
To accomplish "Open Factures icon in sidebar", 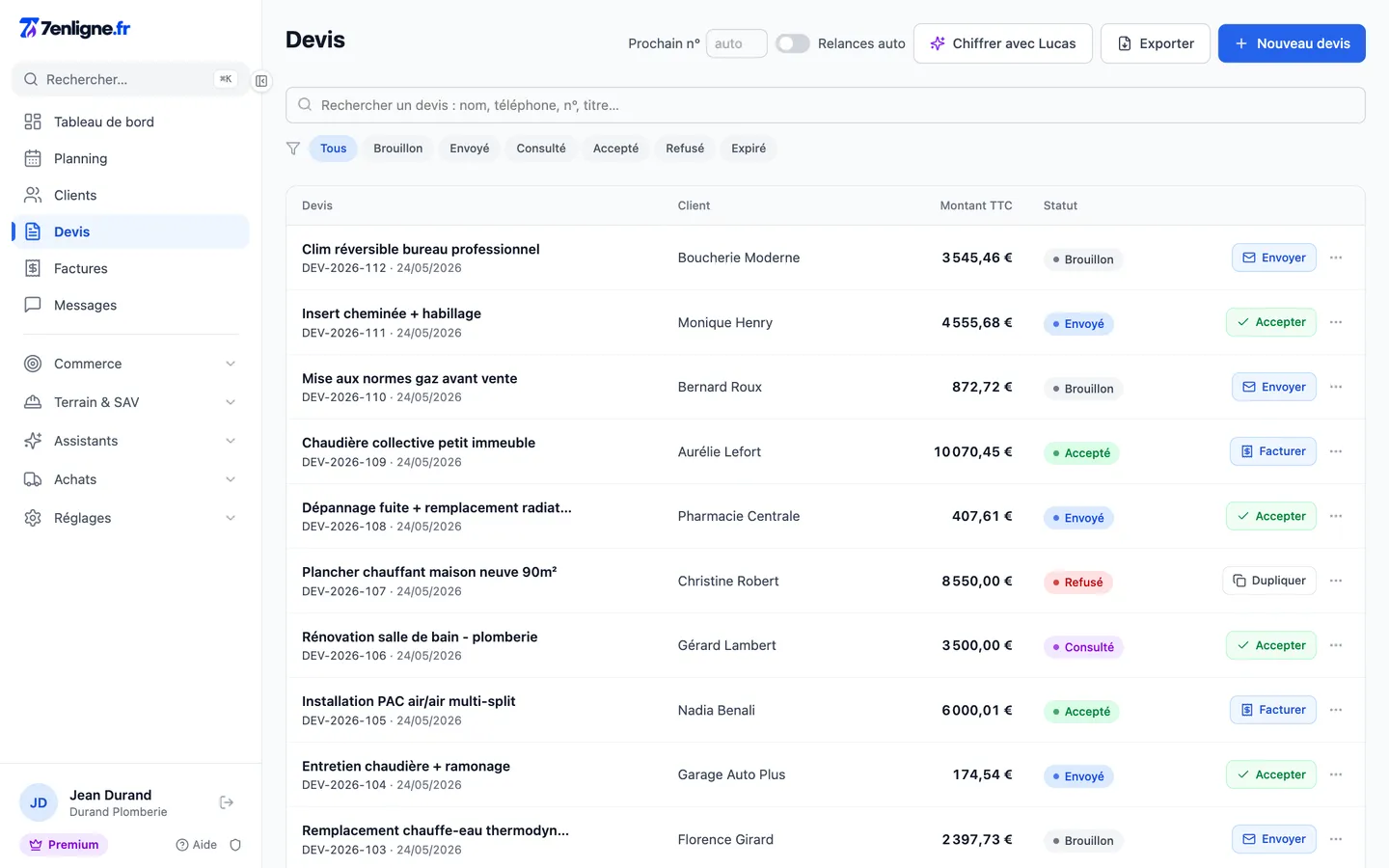I will [x=33, y=268].
